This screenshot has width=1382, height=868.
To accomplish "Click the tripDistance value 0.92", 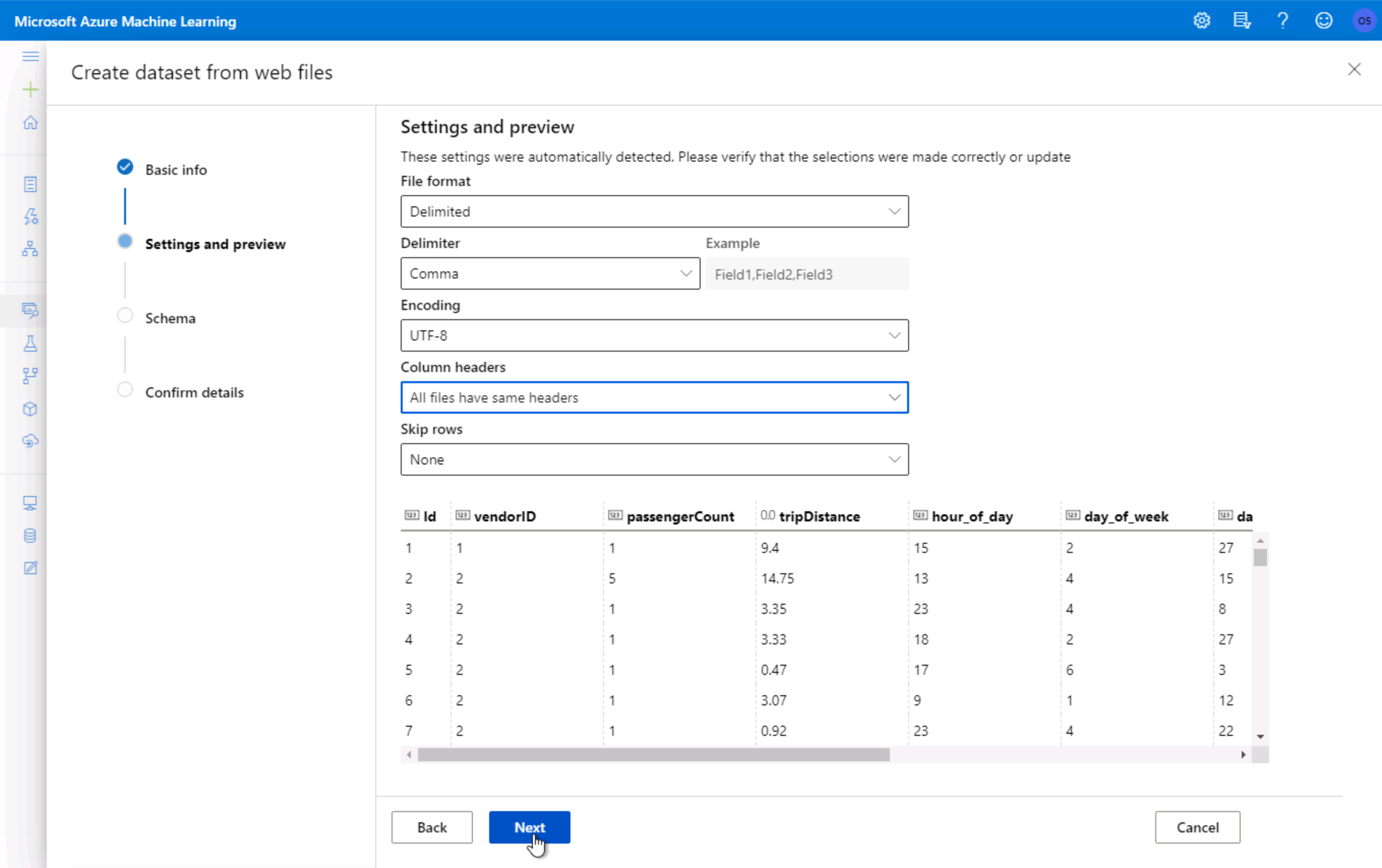I will (774, 731).
